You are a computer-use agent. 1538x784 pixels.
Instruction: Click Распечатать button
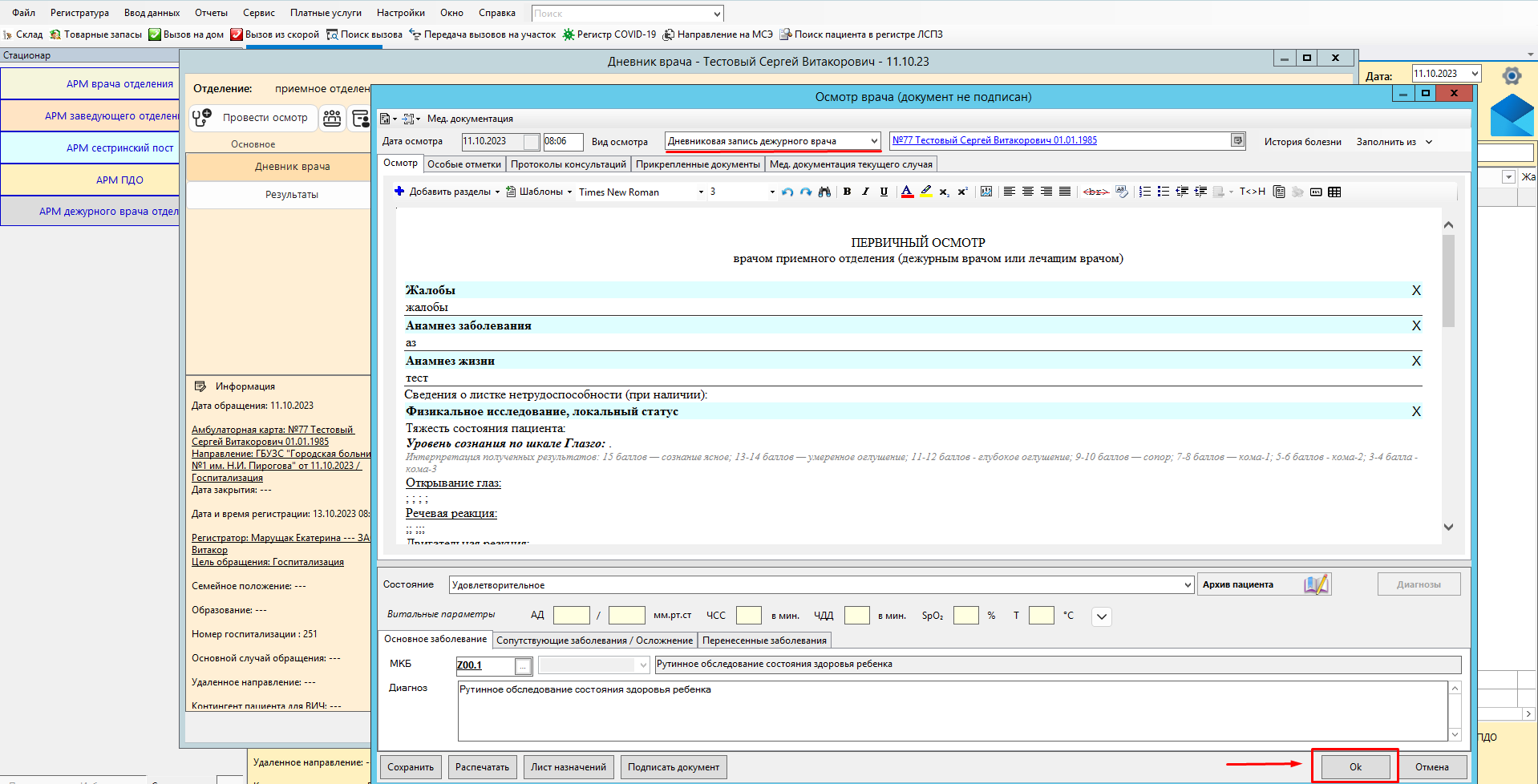[482, 767]
